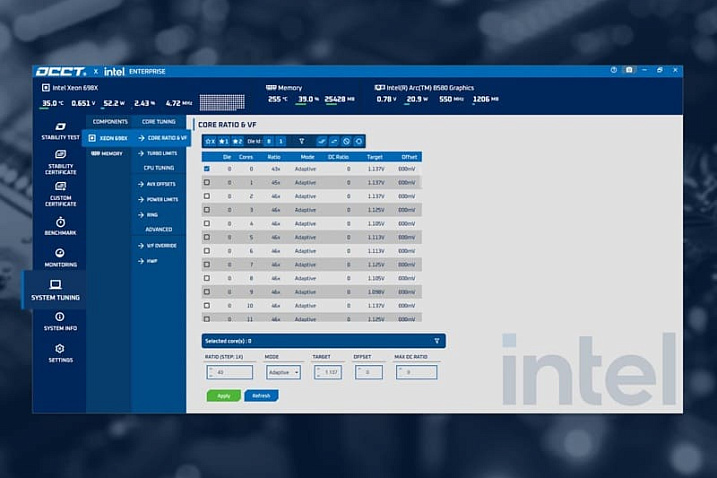Select the star 2 favorite cores preset
This screenshot has height=478, width=717.
[237, 141]
